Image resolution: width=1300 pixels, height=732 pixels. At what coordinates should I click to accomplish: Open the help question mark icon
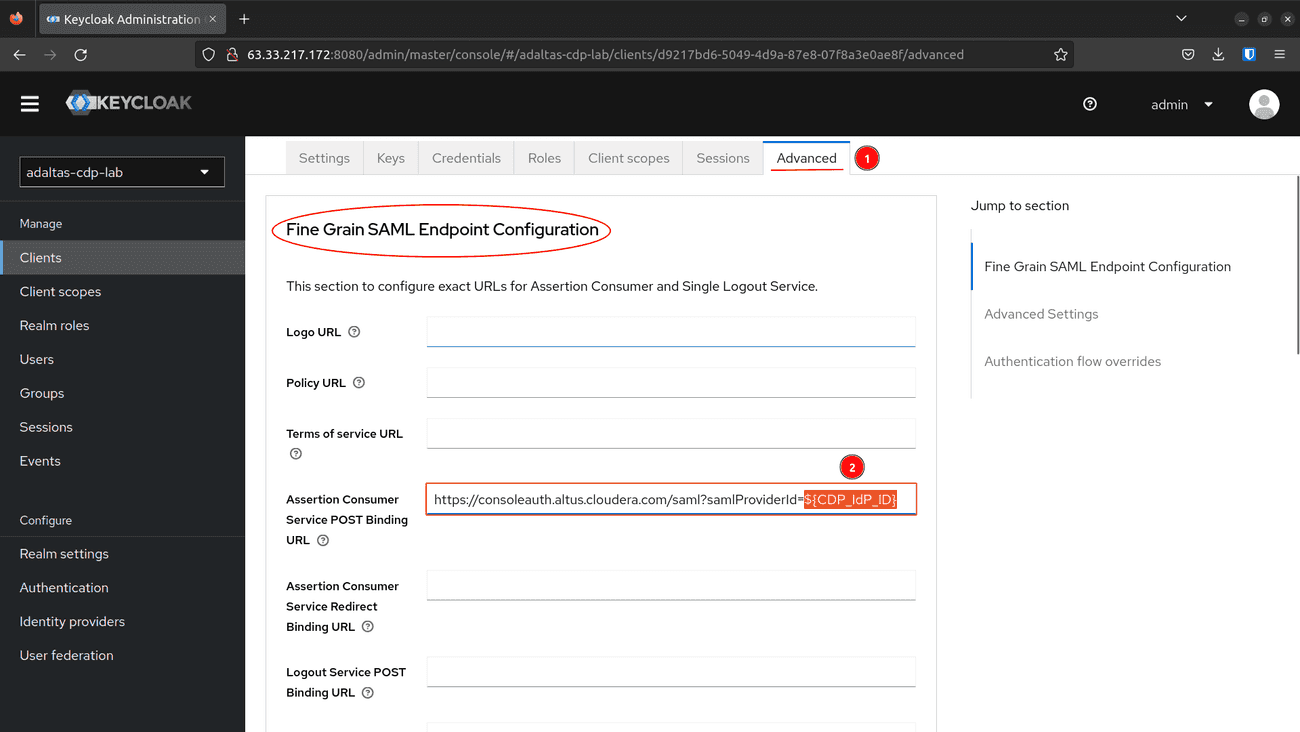click(x=1090, y=104)
